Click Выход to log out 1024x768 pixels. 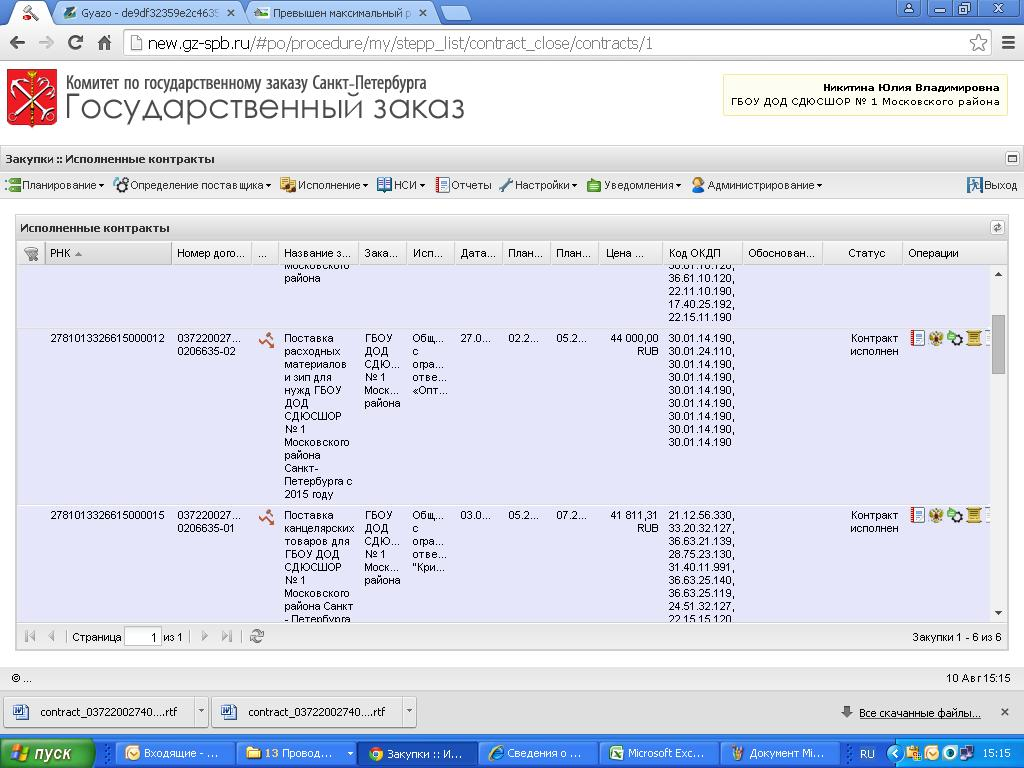click(x=992, y=185)
